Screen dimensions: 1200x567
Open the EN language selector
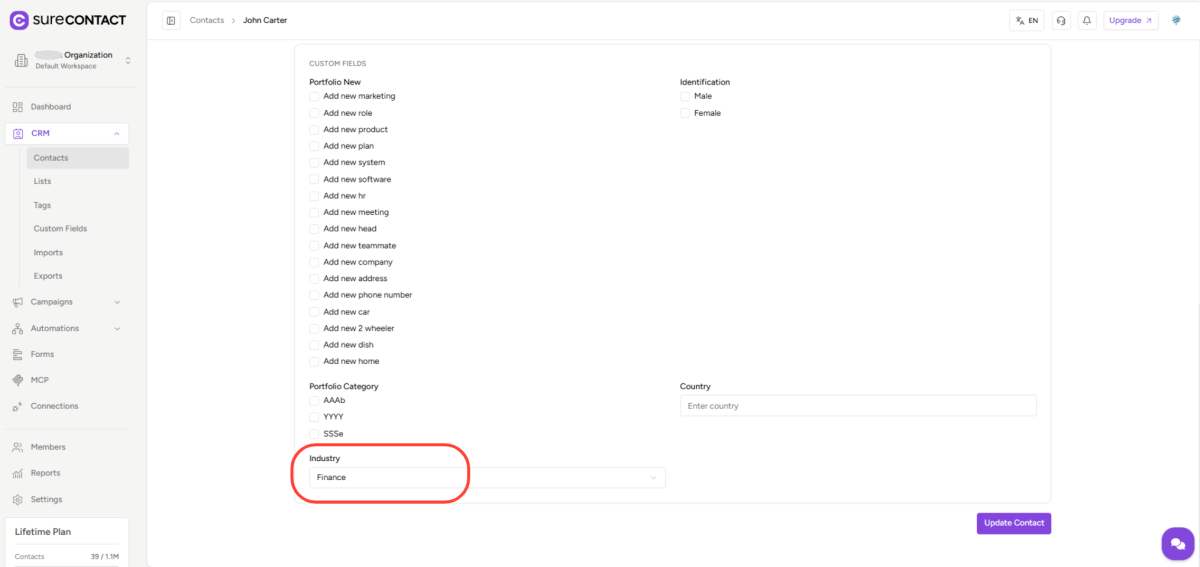point(1027,20)
